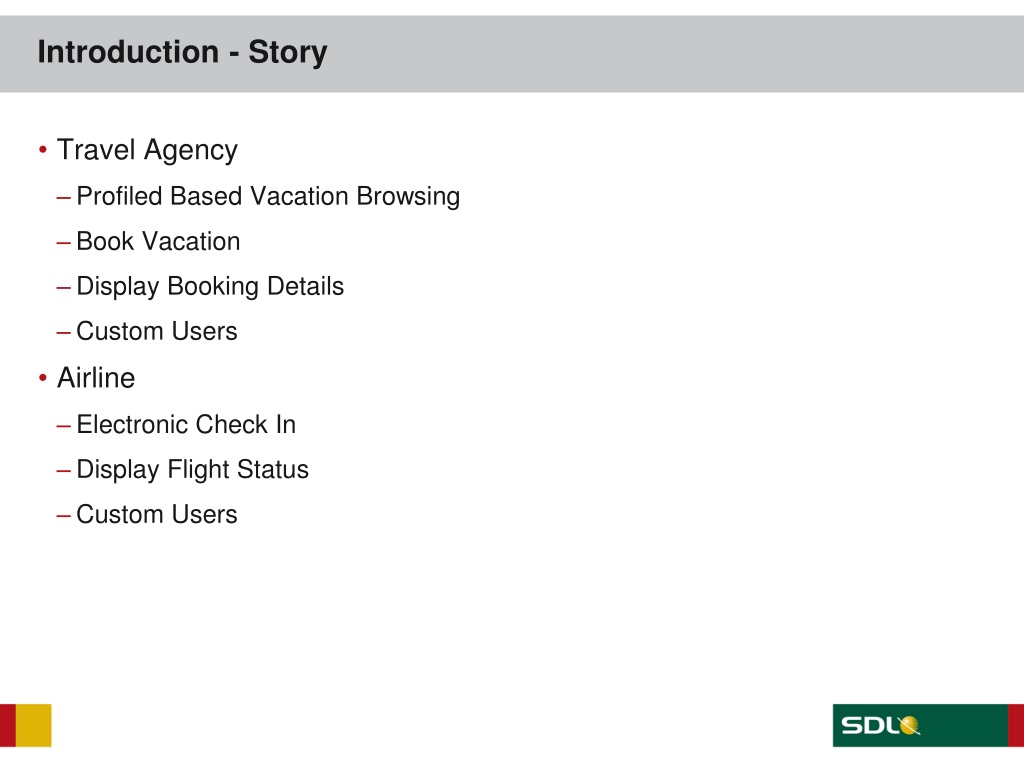Select Display Booking Details item
This screenshot has width=1024, height=768.
coord(210,286)
